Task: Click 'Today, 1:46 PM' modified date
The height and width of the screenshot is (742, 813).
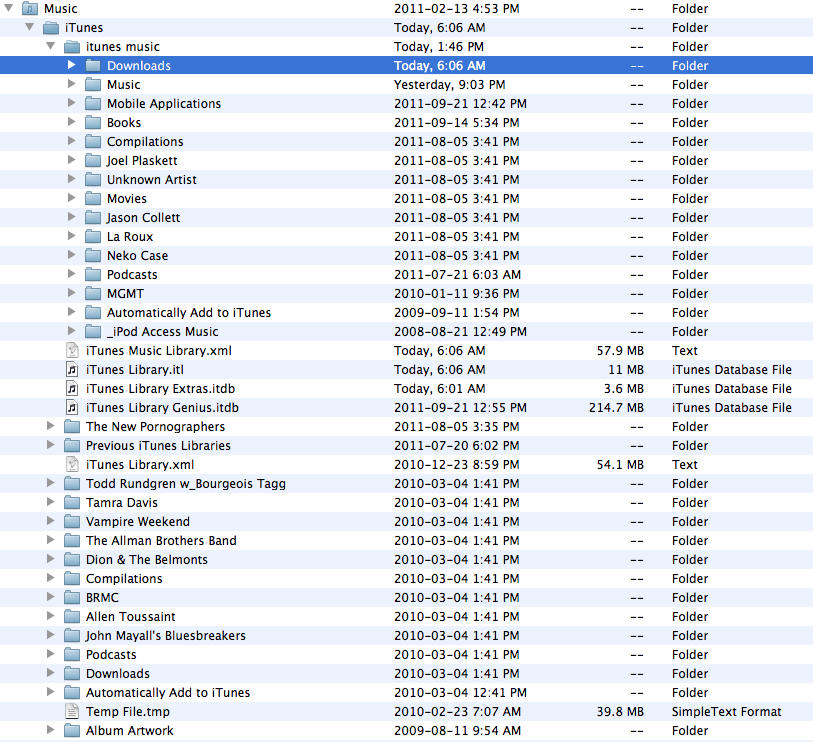Action: click(x=439, y=47)
